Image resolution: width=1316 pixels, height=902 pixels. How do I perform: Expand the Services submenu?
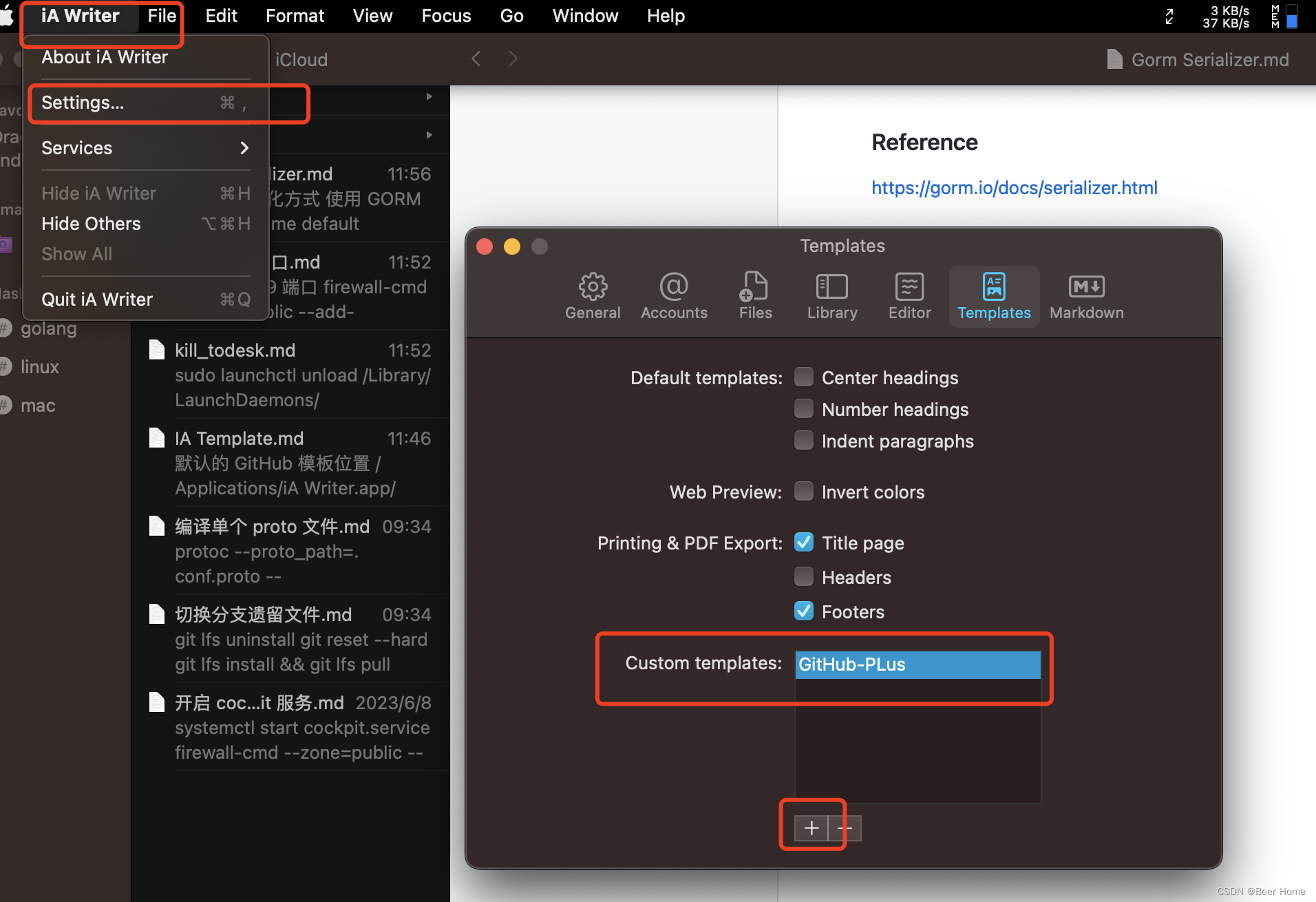click(x=145, y=148)
